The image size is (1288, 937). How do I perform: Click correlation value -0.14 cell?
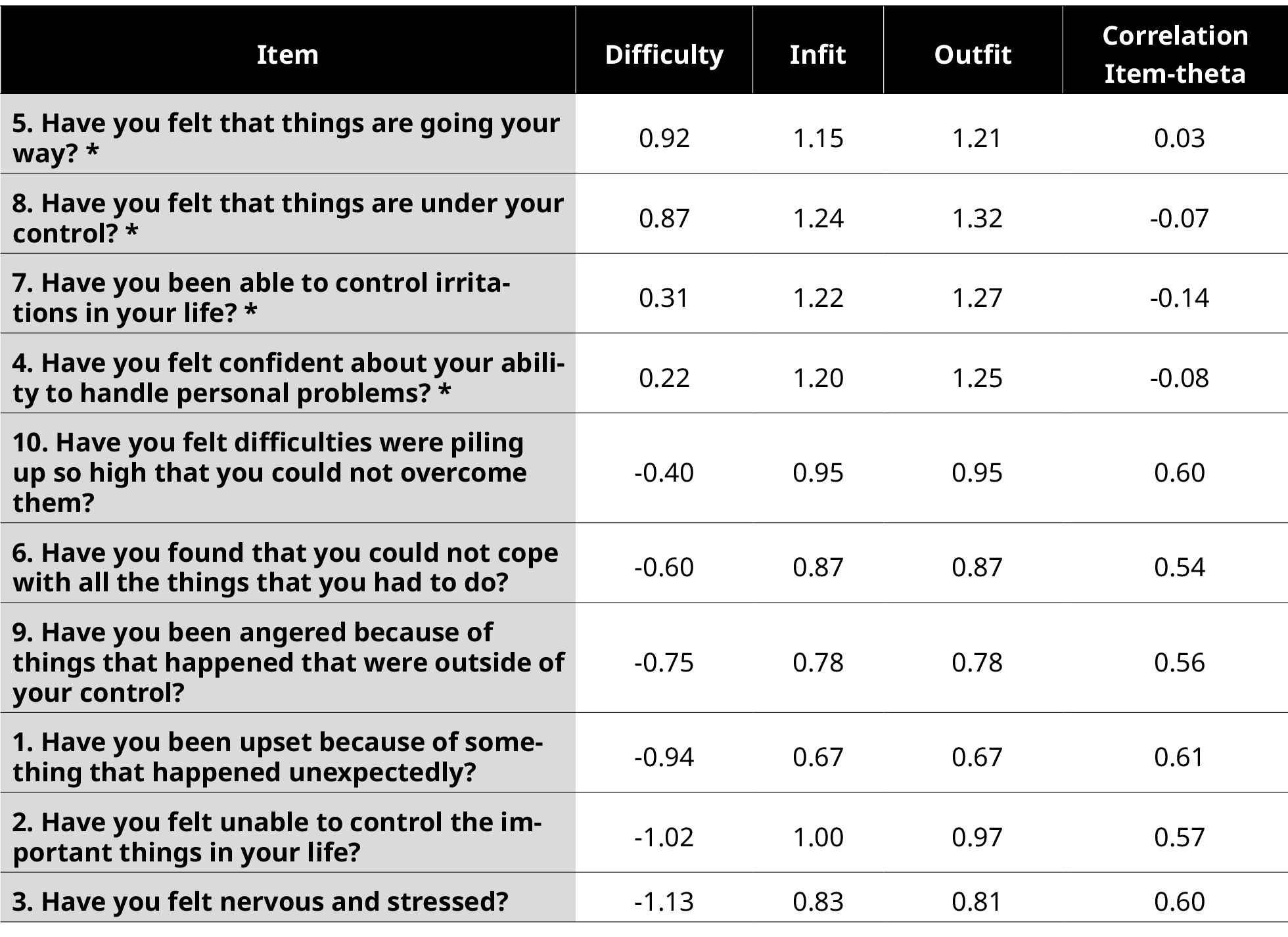(x=1179, y=298)
